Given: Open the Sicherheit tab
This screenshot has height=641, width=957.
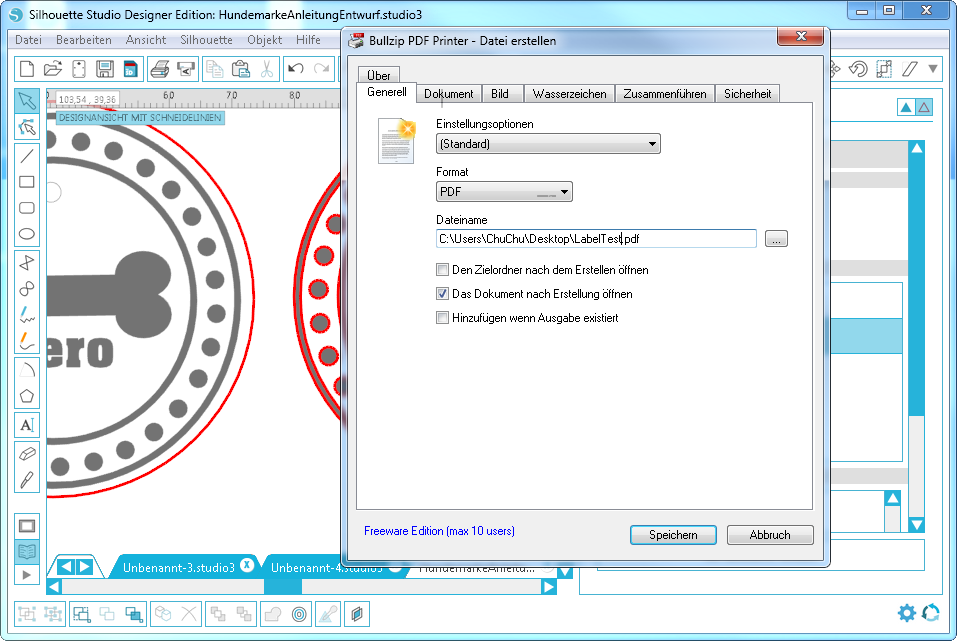Looking at the screenshot, I should click(747, 94).
